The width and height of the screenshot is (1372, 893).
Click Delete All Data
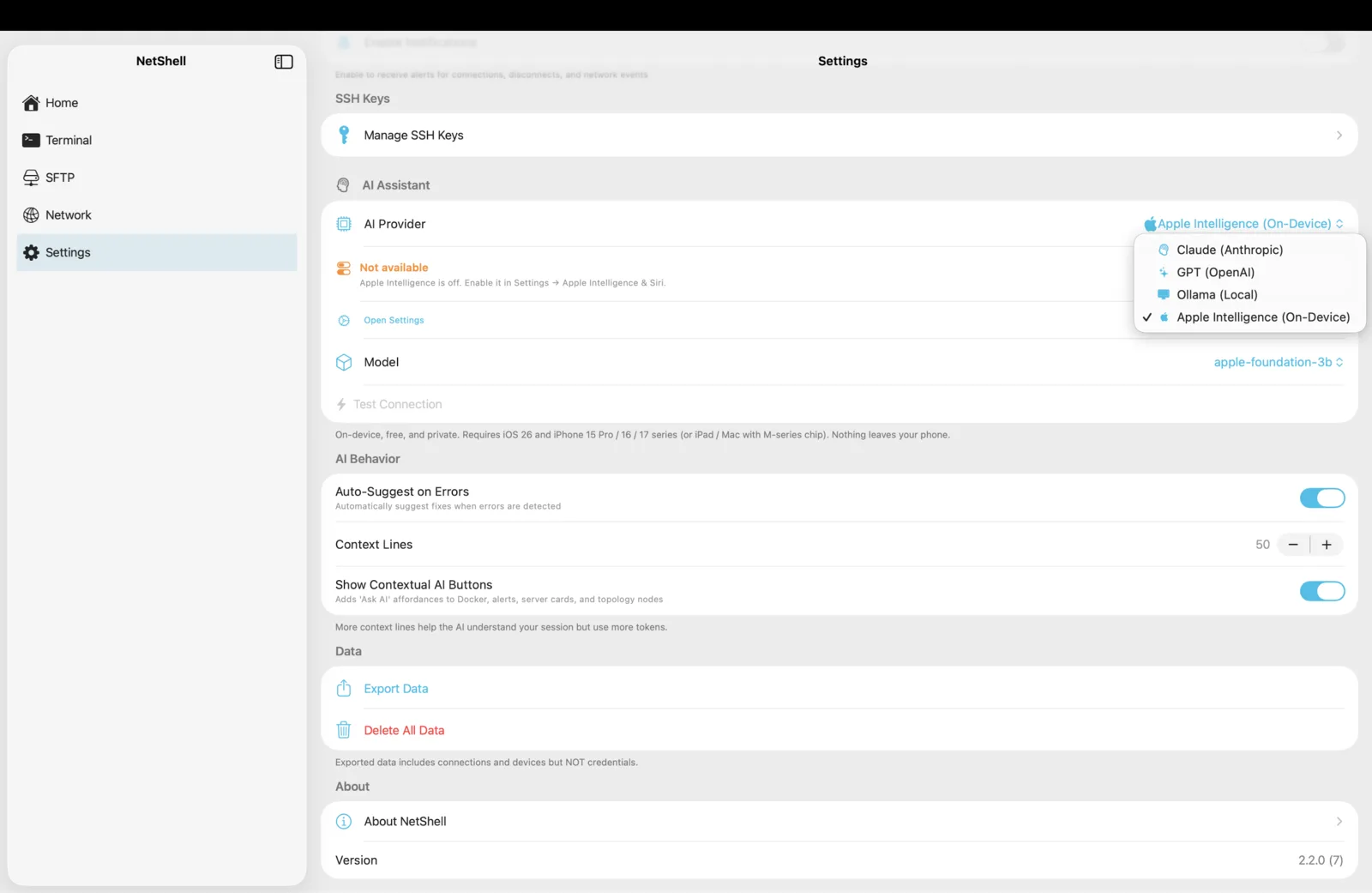coord(404,730)
